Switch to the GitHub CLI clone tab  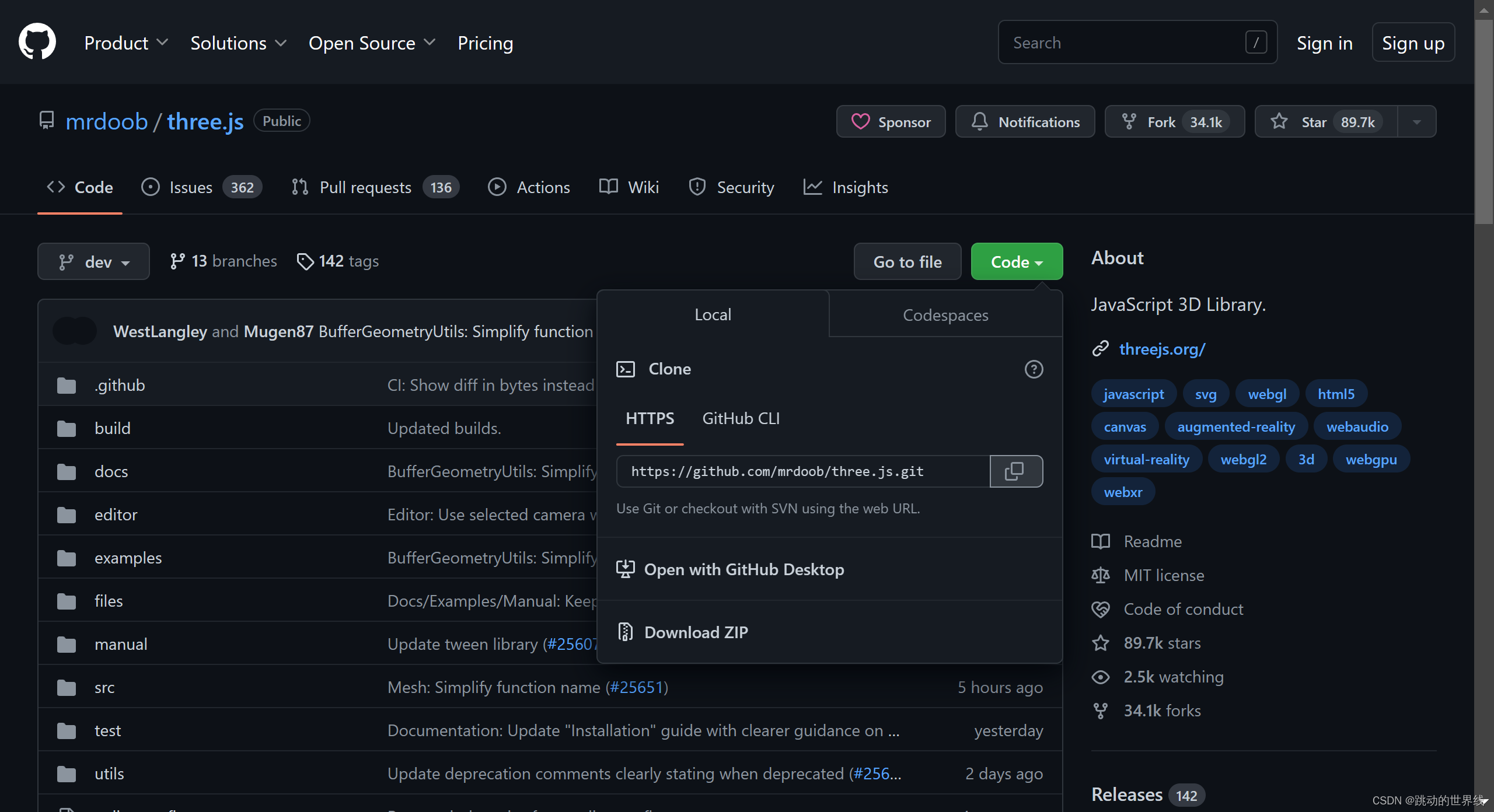click(741, 418)
